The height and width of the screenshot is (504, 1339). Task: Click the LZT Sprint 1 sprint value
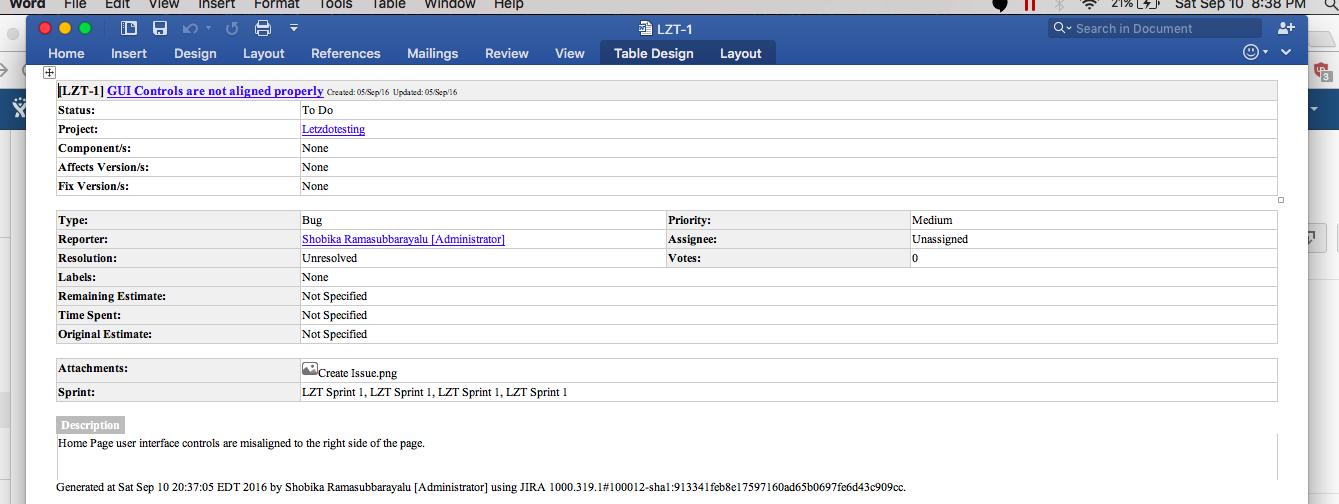pos(434,392)
